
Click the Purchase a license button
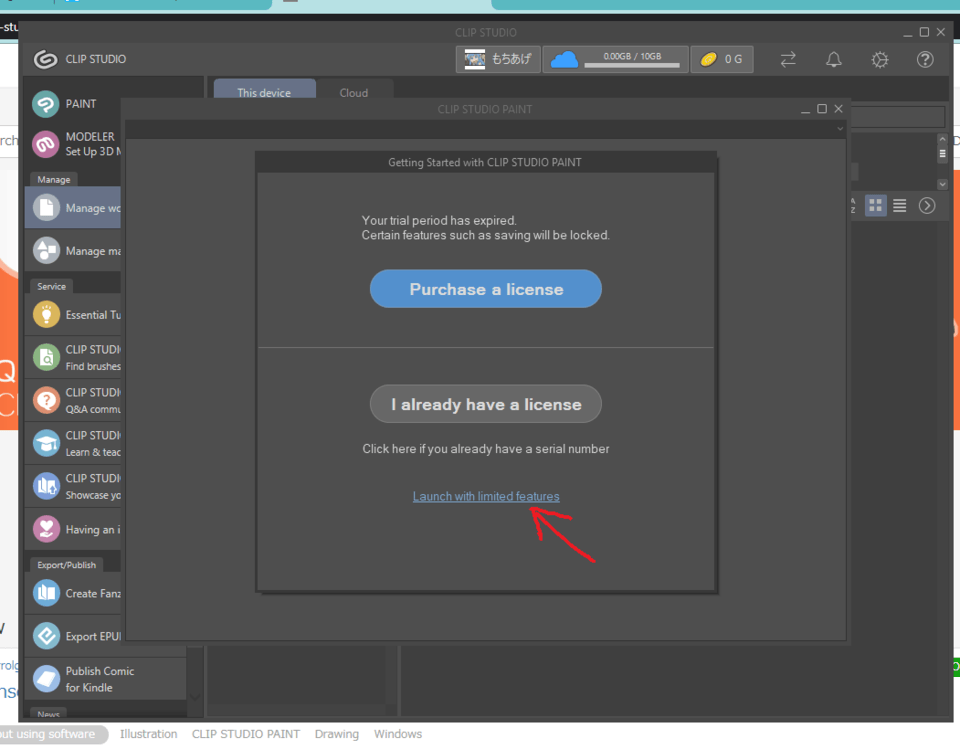pos(486,289)
